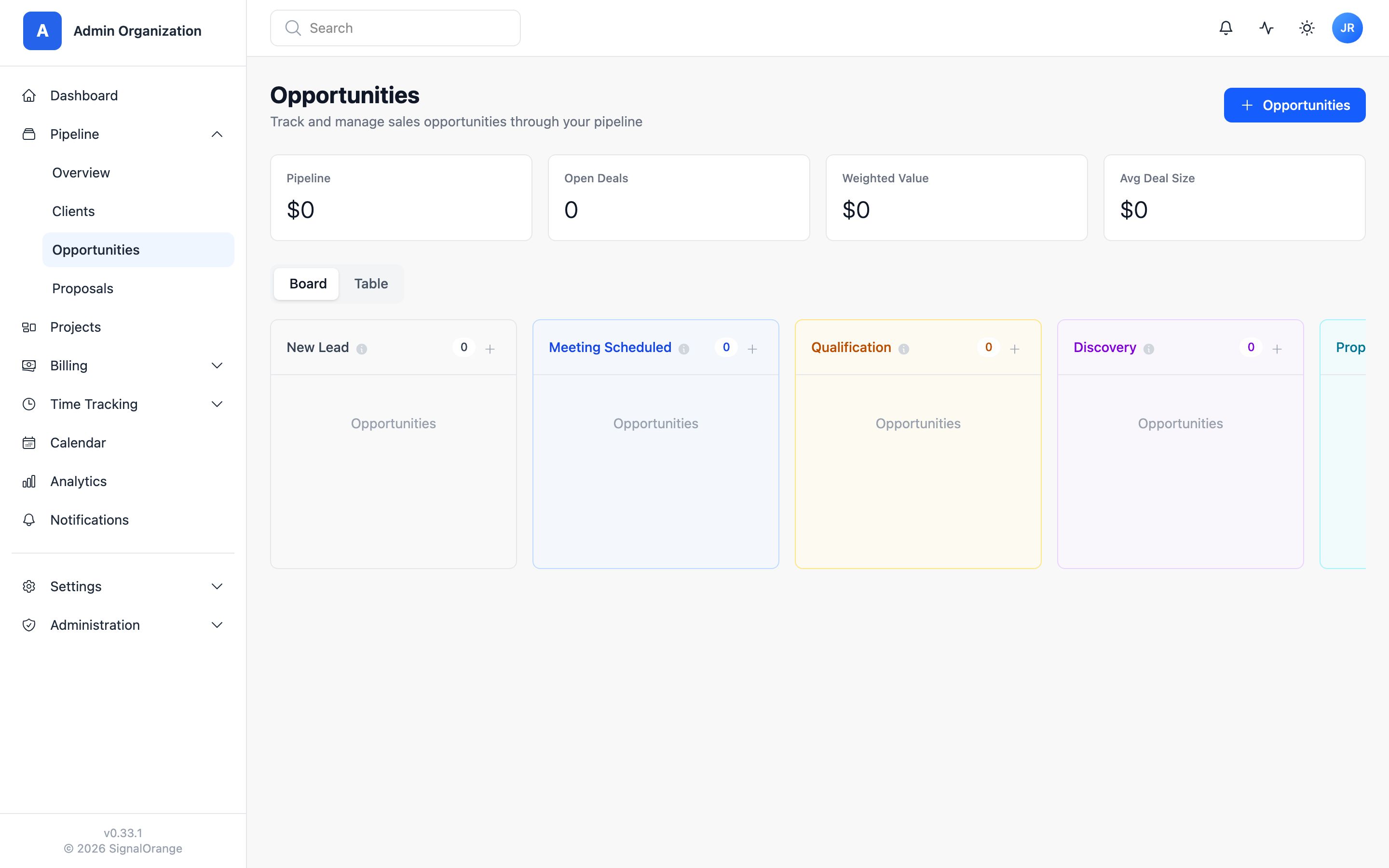
Task: Click the Weighted Value stat card
Action: [957, 198]
